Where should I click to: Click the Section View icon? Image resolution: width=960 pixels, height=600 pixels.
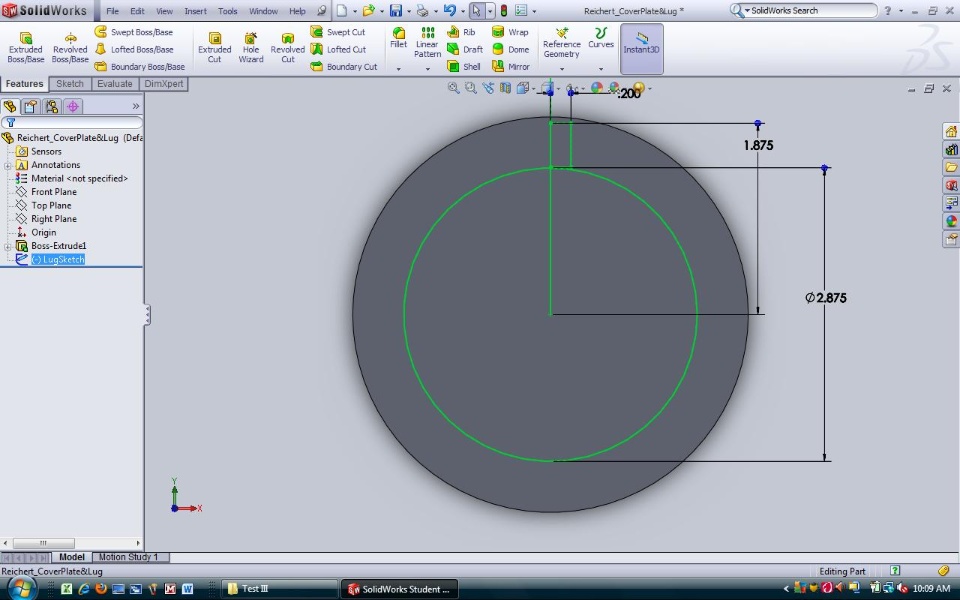click(x=505, y=88)
